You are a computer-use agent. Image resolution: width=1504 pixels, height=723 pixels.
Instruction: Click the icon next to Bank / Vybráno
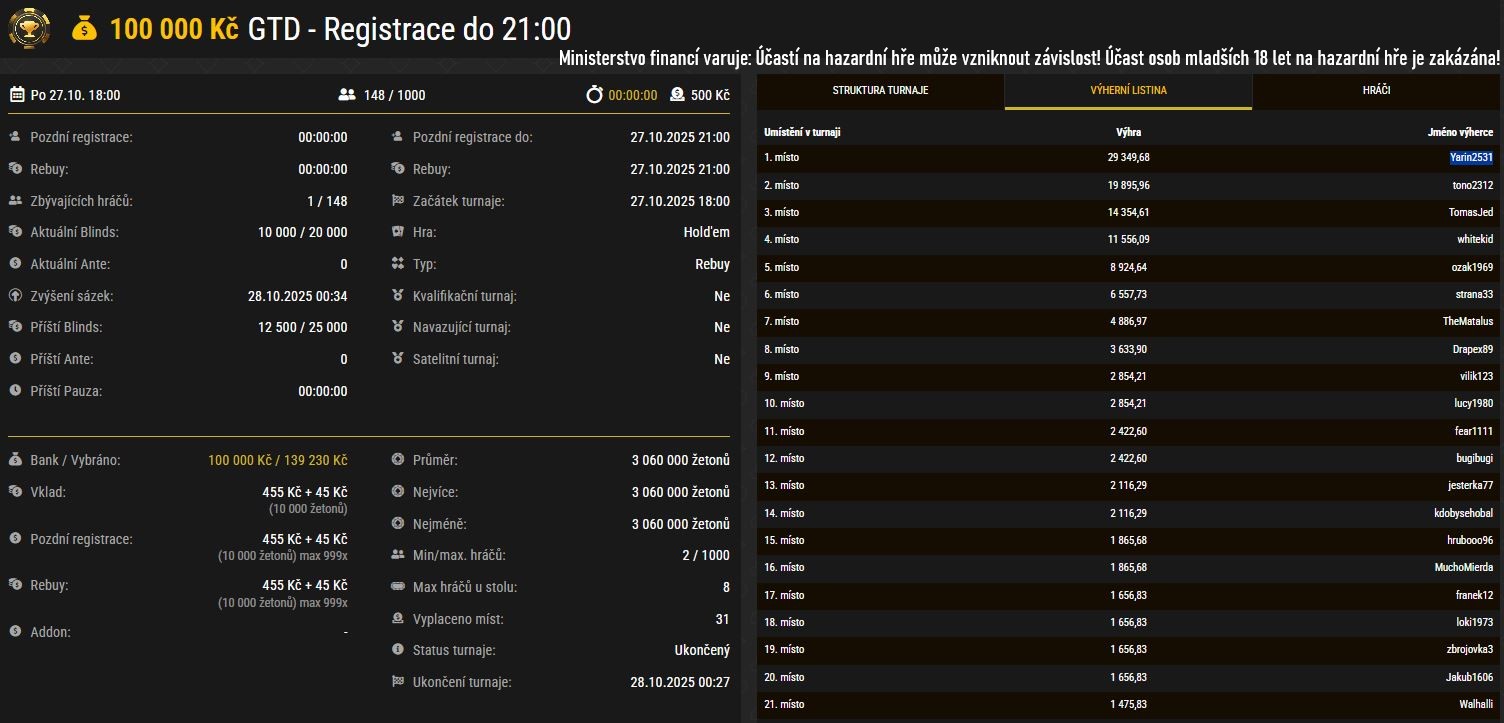(x=16, y=460)
